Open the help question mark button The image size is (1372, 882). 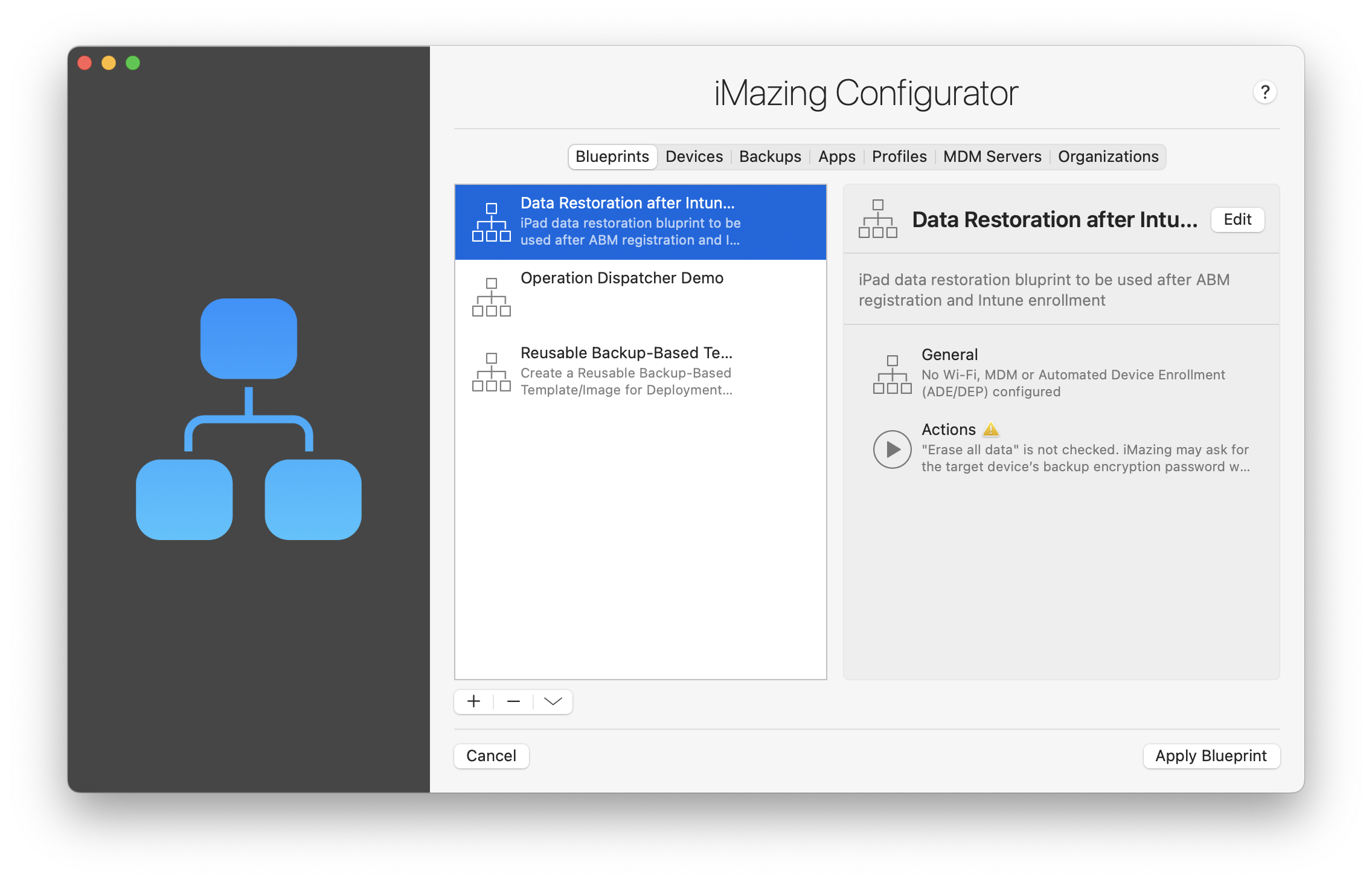point(1265,92)
